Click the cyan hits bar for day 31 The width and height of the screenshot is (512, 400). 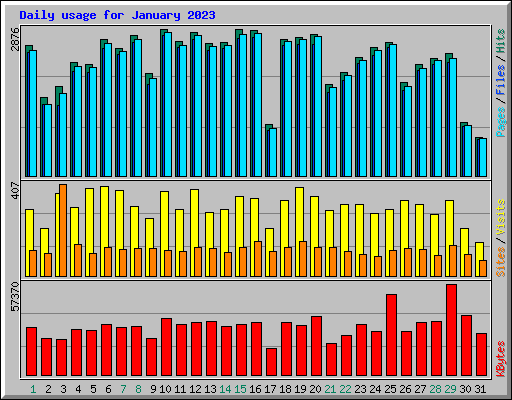(x=483, y=157)
